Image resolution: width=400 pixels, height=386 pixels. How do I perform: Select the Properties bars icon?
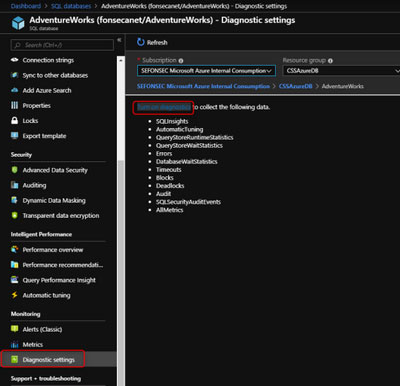click(14, 105)
